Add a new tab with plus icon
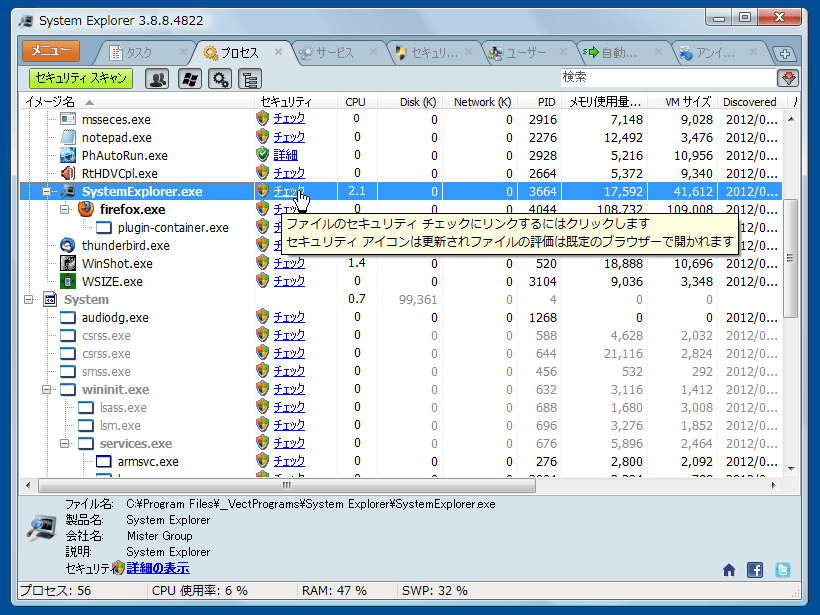Screen dimensions: 820x615 point(784,53)
